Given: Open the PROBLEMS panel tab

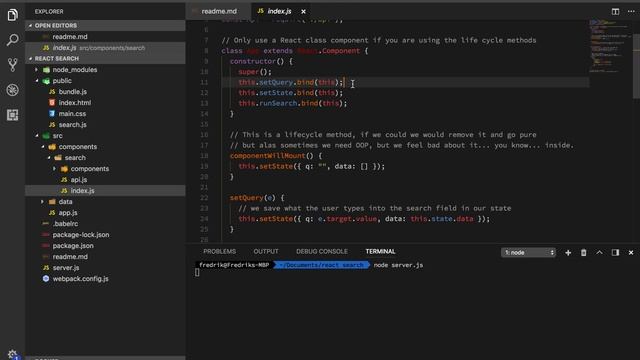Looking at the screenshot, I should pos(220,251).
